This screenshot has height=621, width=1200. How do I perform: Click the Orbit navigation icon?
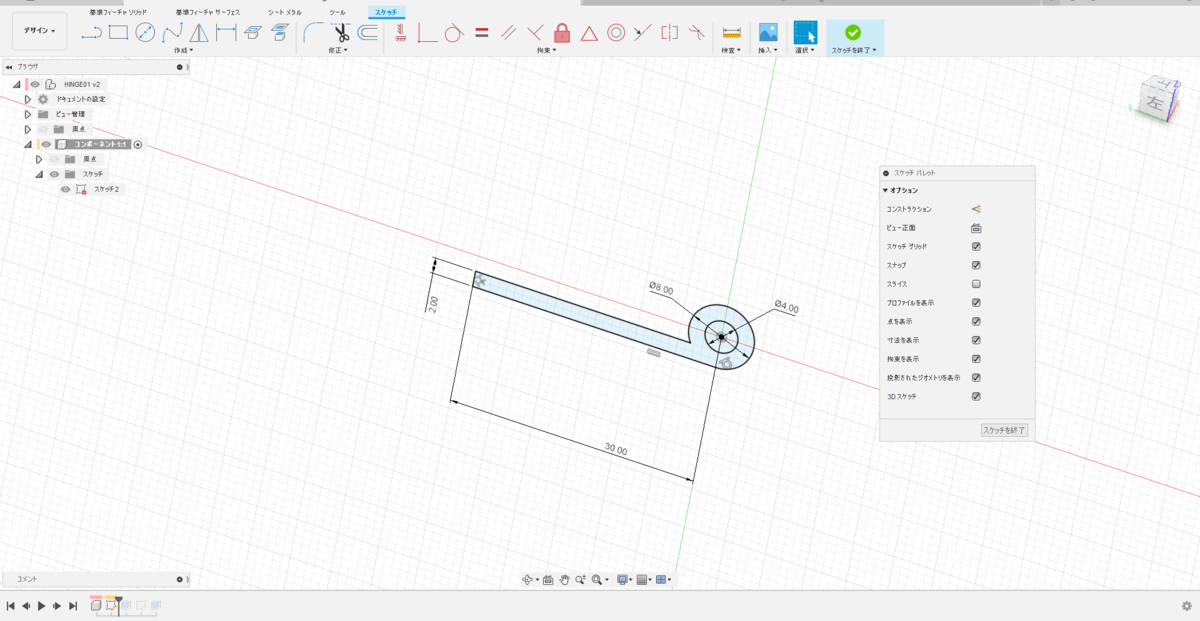527,579
